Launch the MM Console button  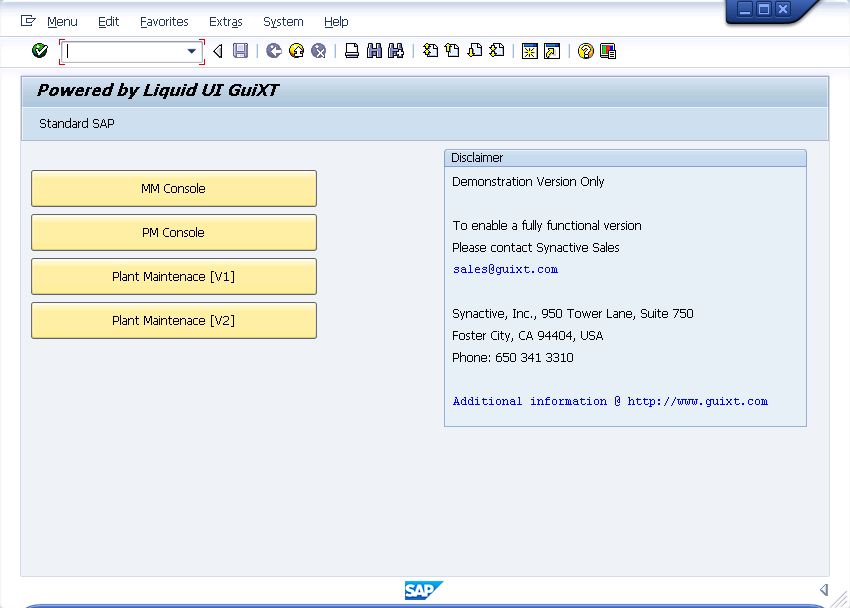[174, 189]
